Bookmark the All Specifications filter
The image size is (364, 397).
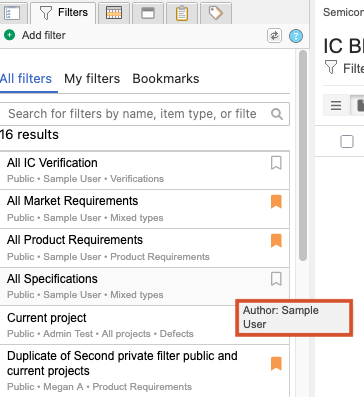pos(276,279)
